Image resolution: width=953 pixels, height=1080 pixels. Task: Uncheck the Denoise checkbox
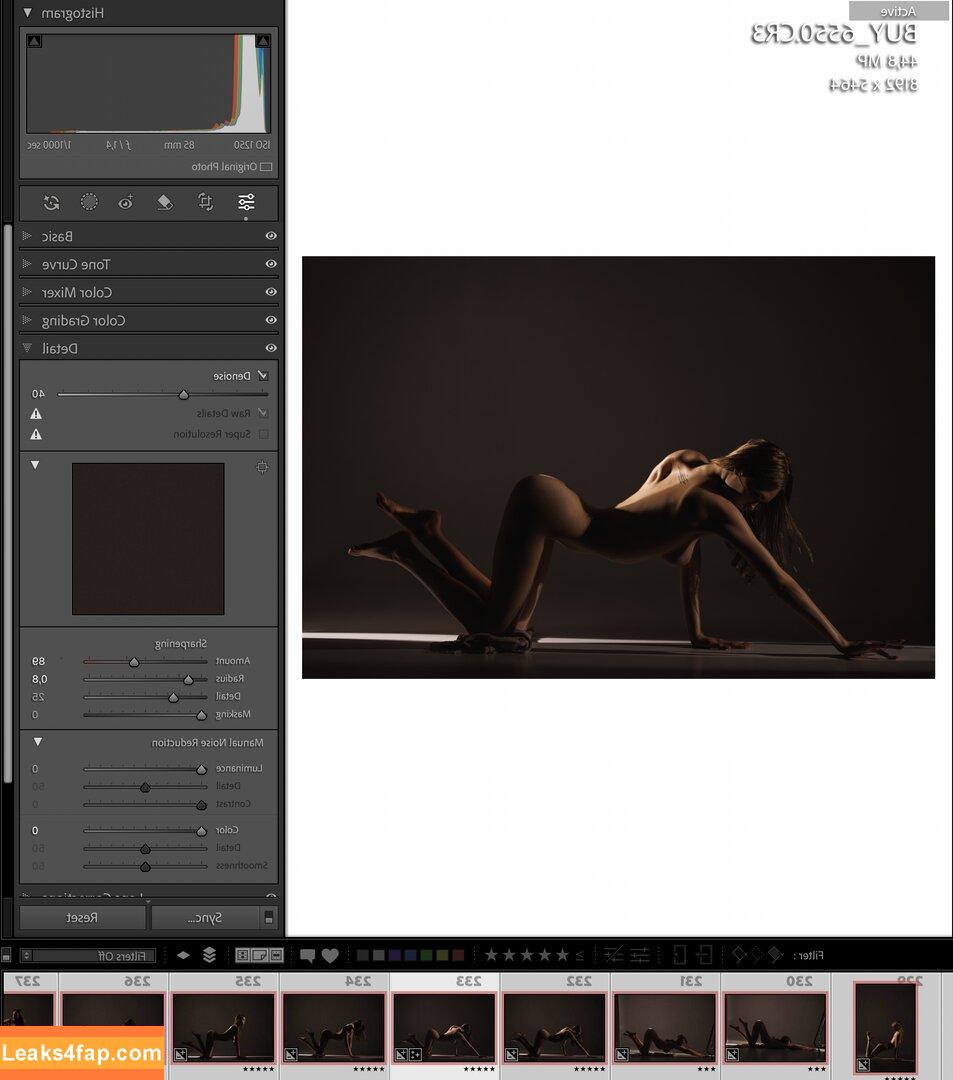point(262,376)
